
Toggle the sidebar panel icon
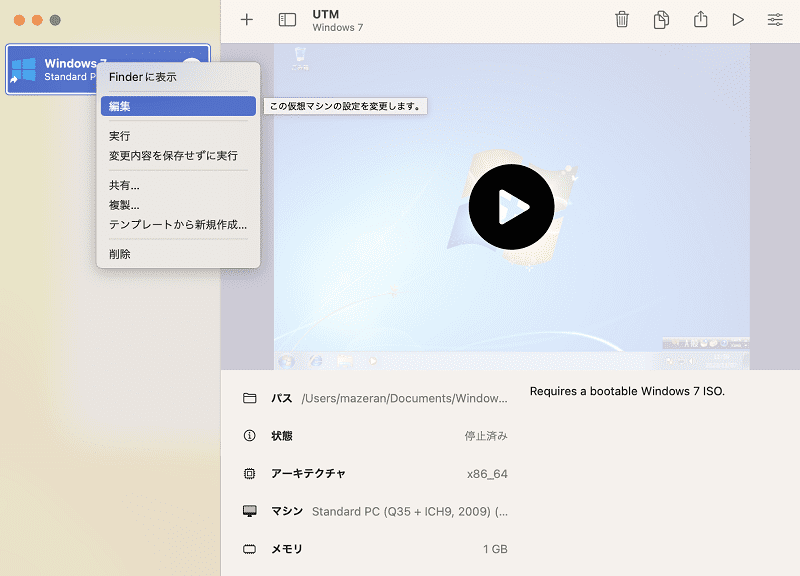287,20
